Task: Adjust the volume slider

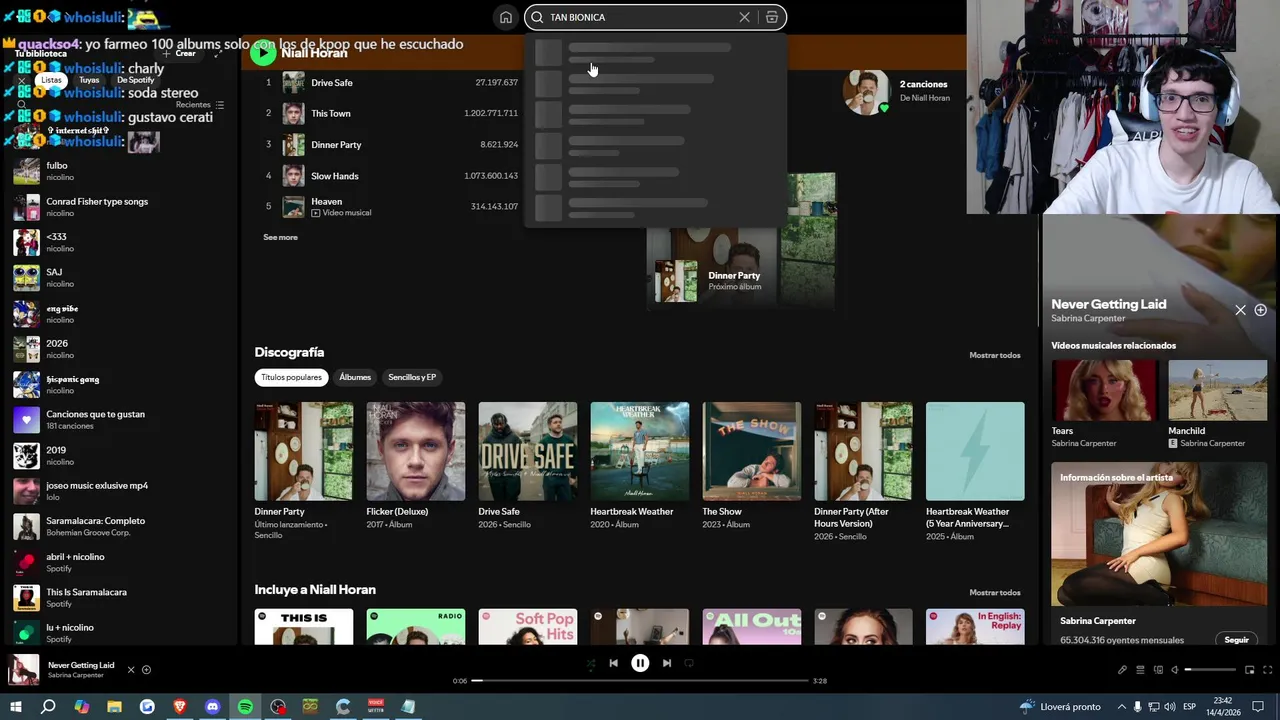Action: coord(1210,670)
